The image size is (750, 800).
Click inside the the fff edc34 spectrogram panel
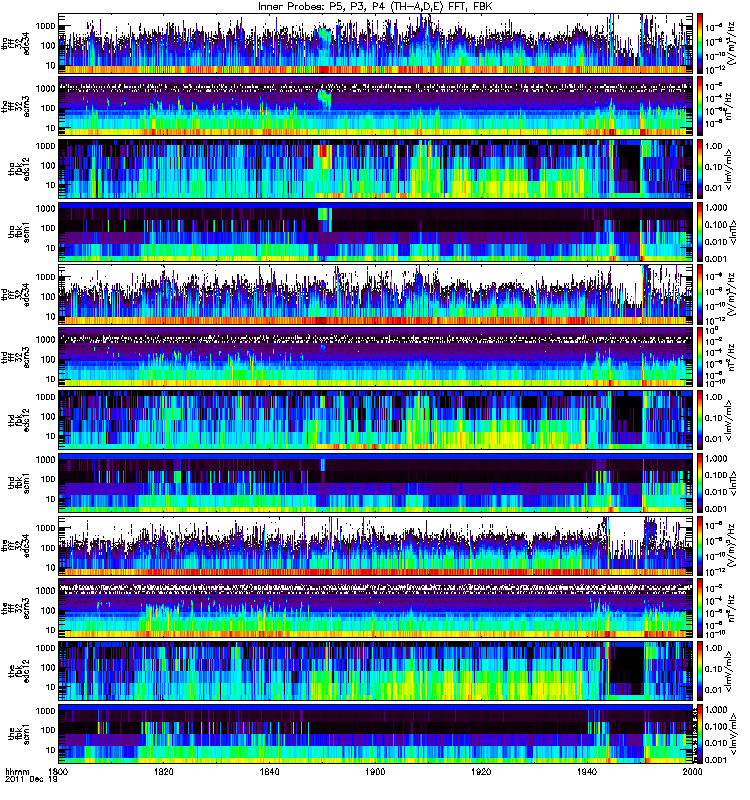(376, 545)
